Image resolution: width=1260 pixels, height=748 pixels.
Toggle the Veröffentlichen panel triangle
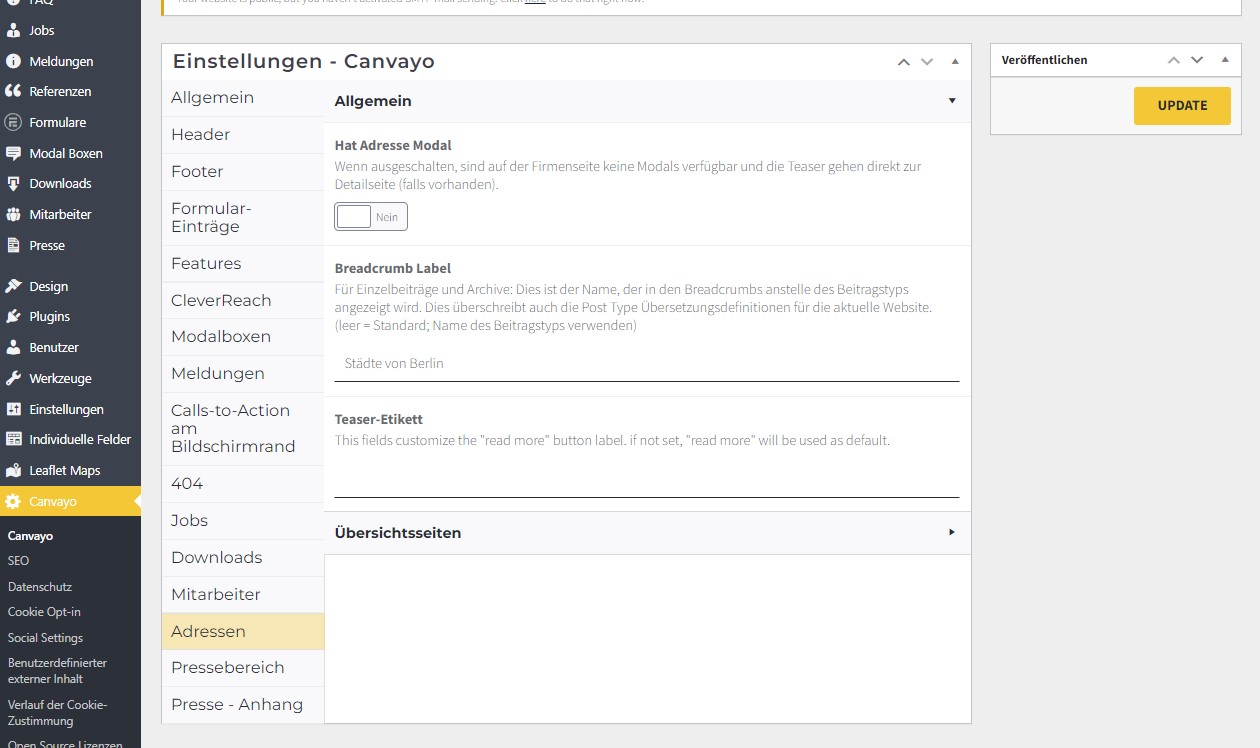pyautogui.click(x=1225, y=60)
